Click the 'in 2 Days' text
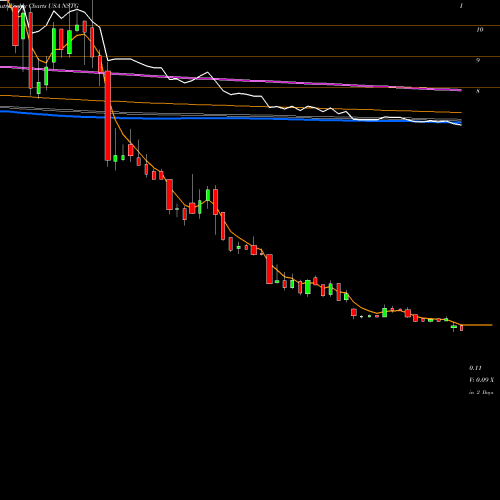This screenshot has width=500, height=500. coord(481,392)
